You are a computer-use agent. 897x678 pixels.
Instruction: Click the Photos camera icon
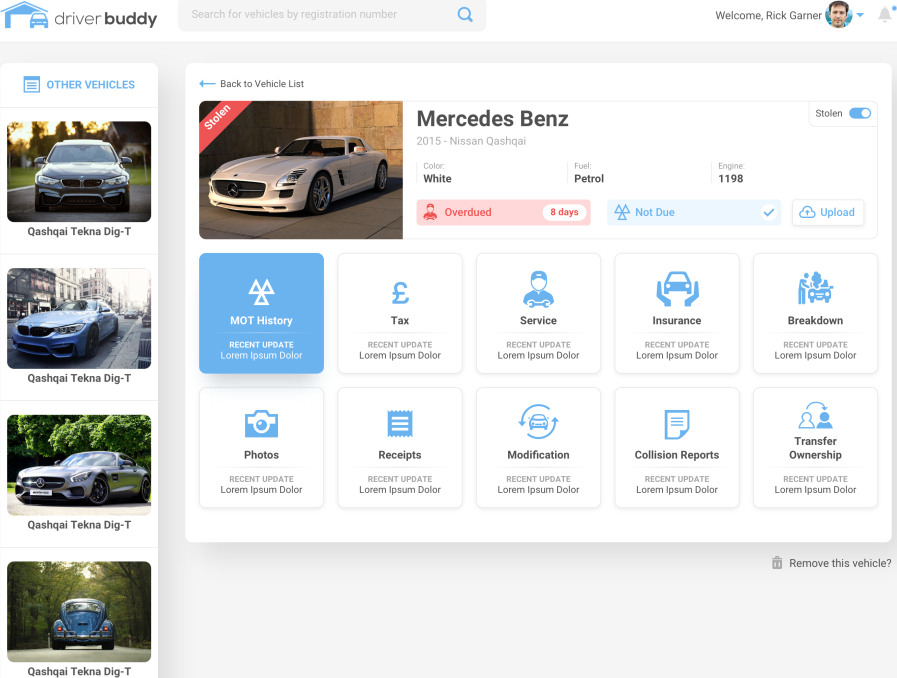[x=261, y=424]
